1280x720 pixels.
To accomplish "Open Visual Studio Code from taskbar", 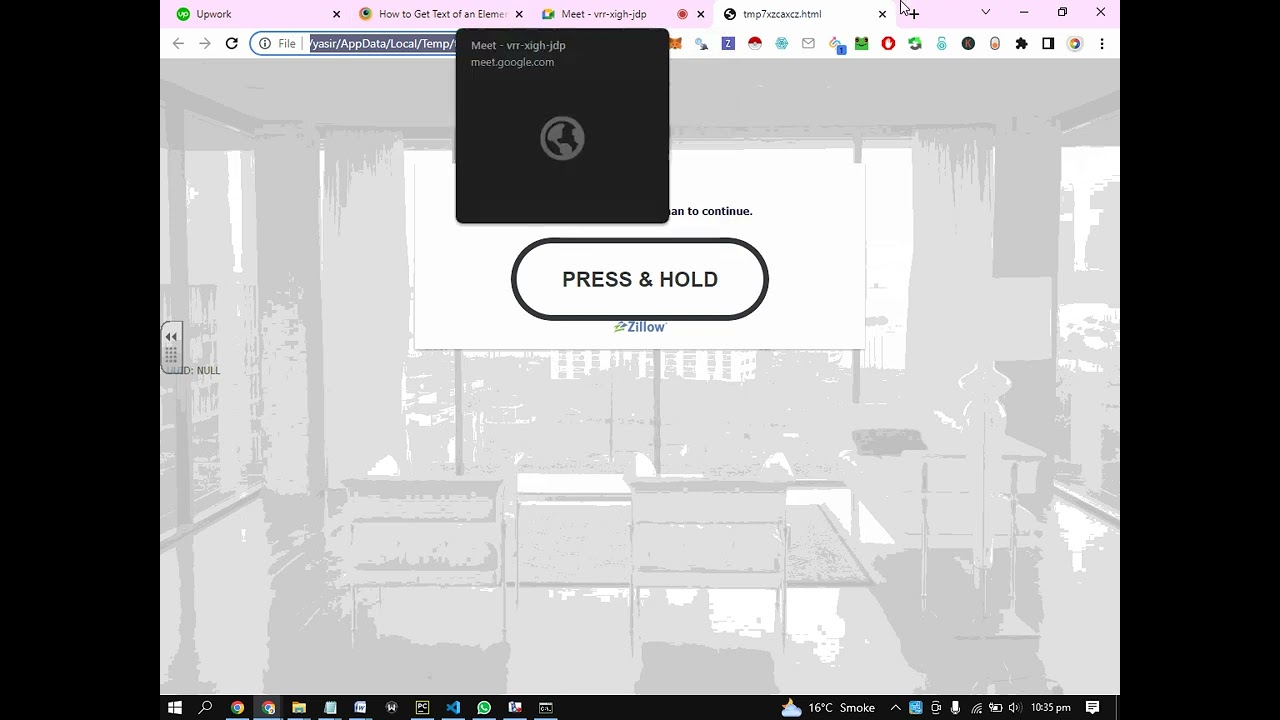I will pos(453,708).
